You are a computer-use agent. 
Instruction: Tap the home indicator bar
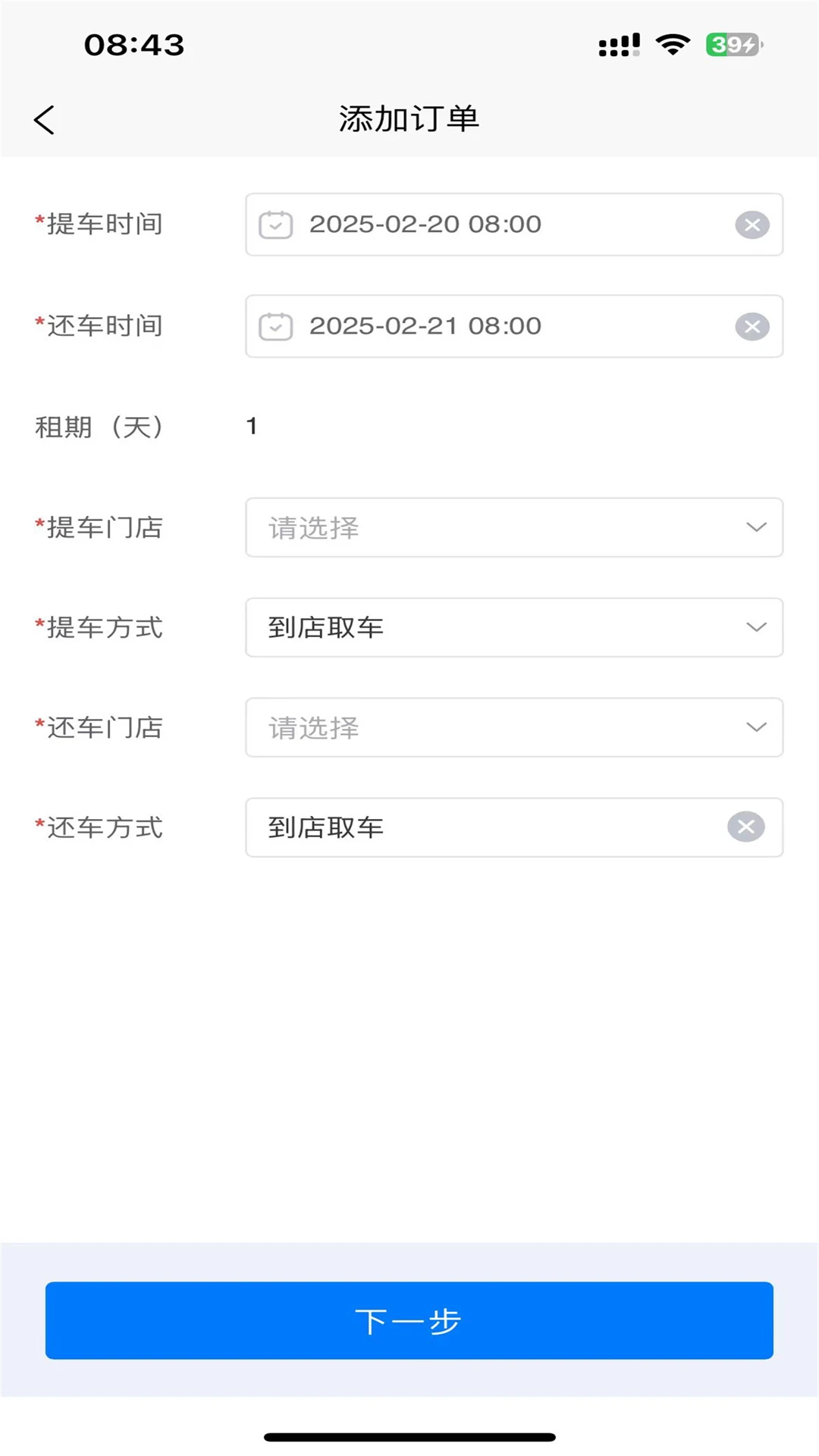[409, 1437]
